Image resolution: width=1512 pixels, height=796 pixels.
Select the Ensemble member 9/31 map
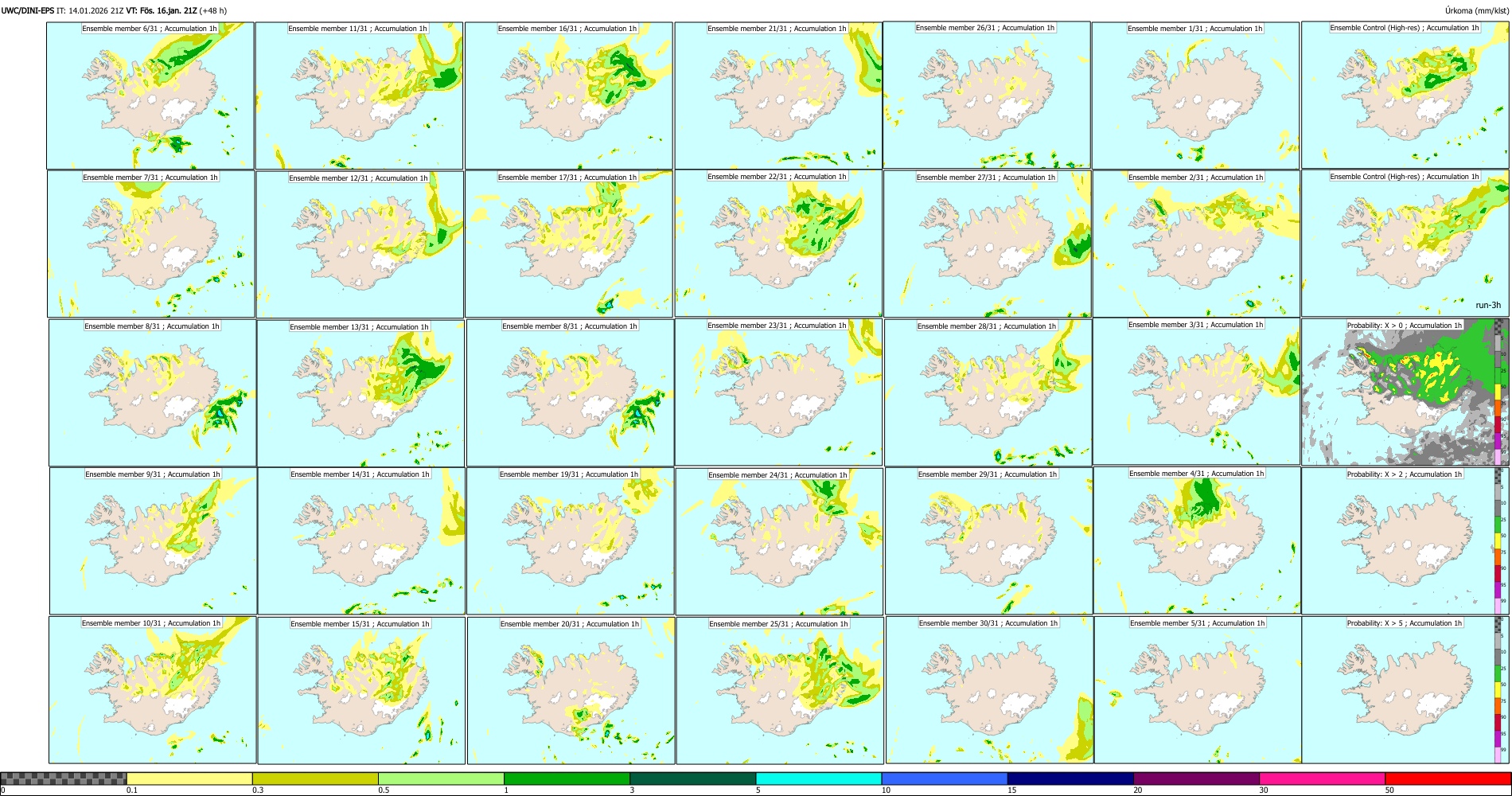tap(153, 540)
